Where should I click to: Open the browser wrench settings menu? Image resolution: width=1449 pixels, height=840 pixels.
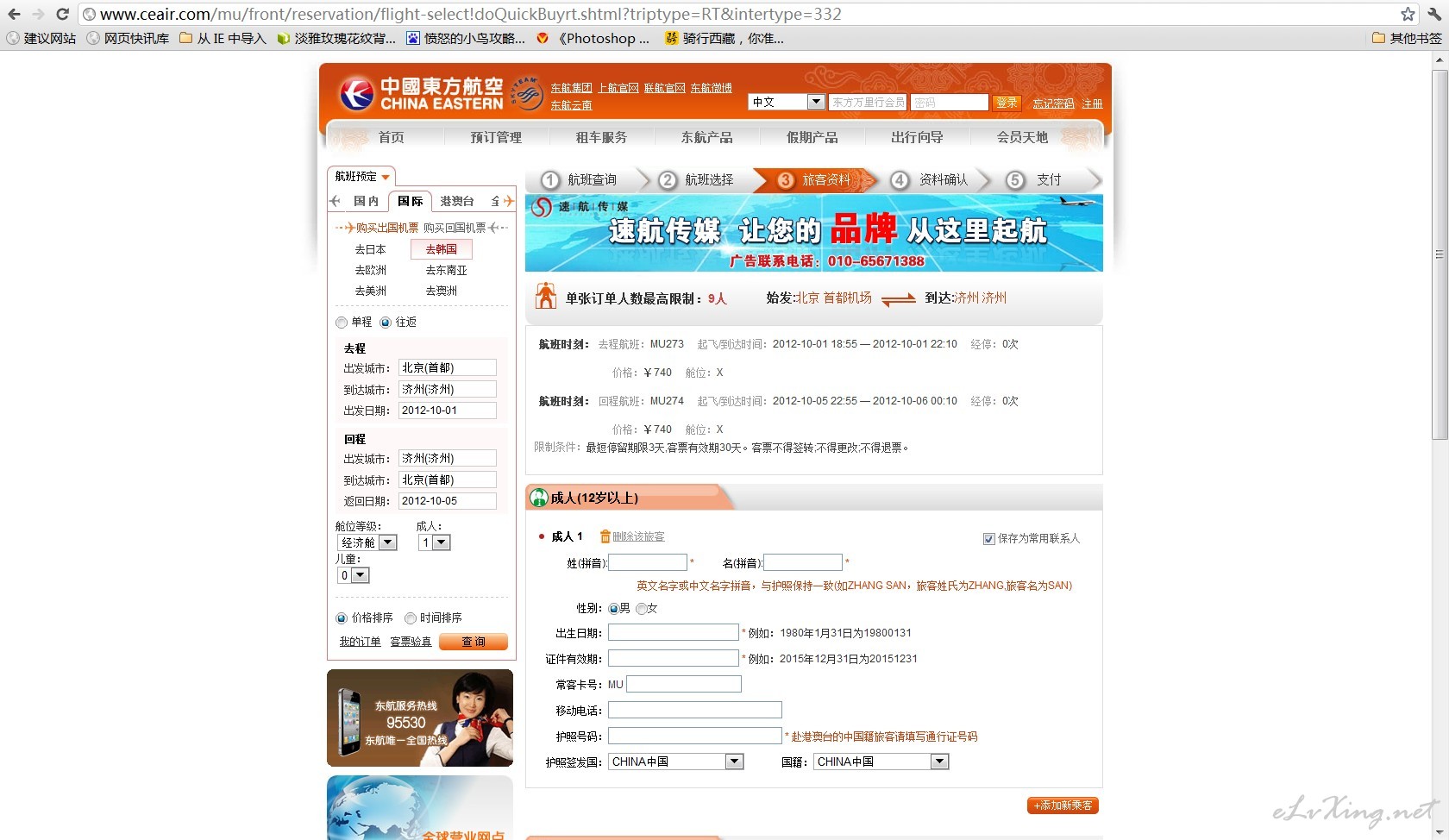1434,14
